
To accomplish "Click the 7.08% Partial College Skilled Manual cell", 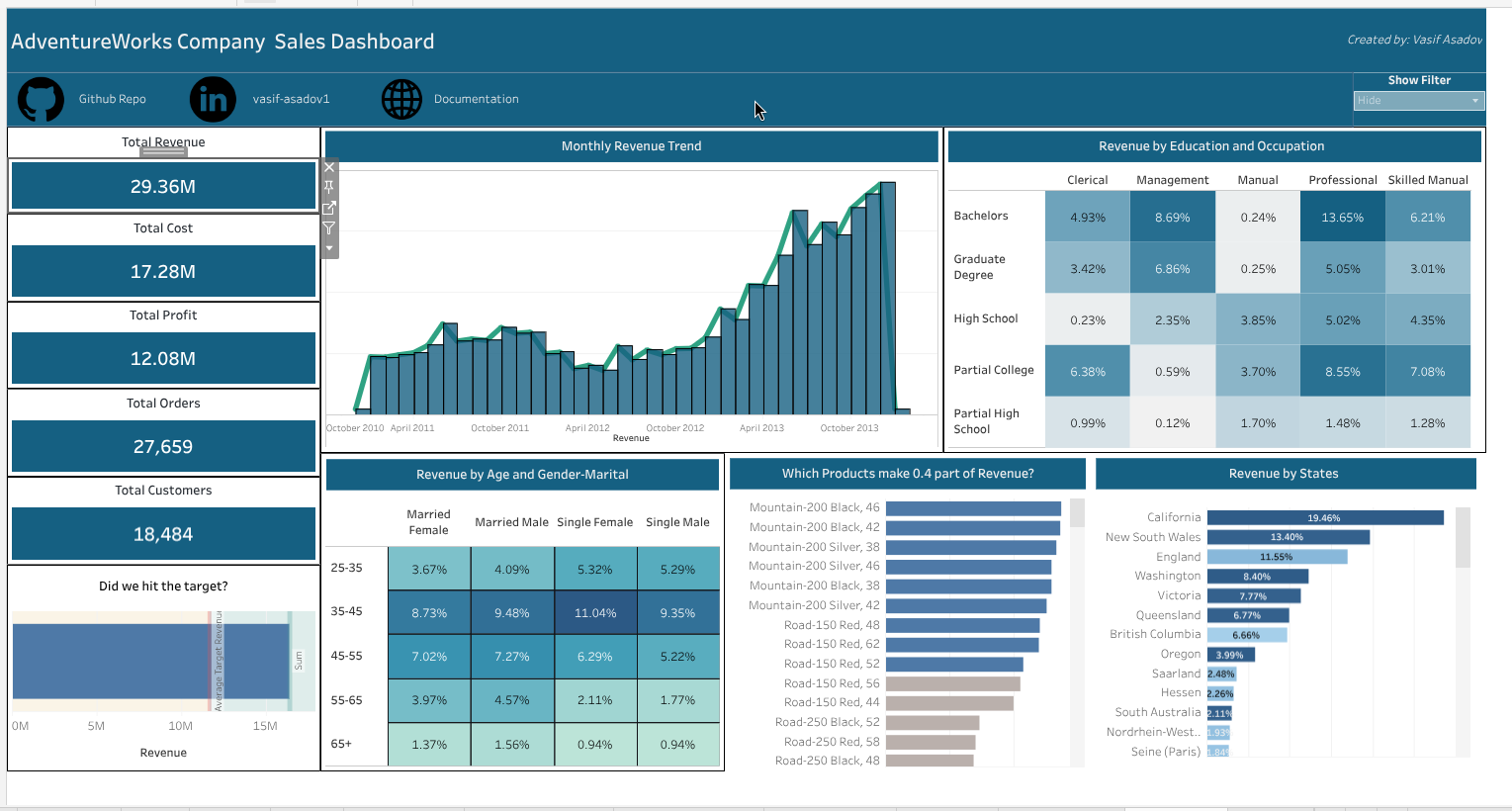I will click(1428, 371).
